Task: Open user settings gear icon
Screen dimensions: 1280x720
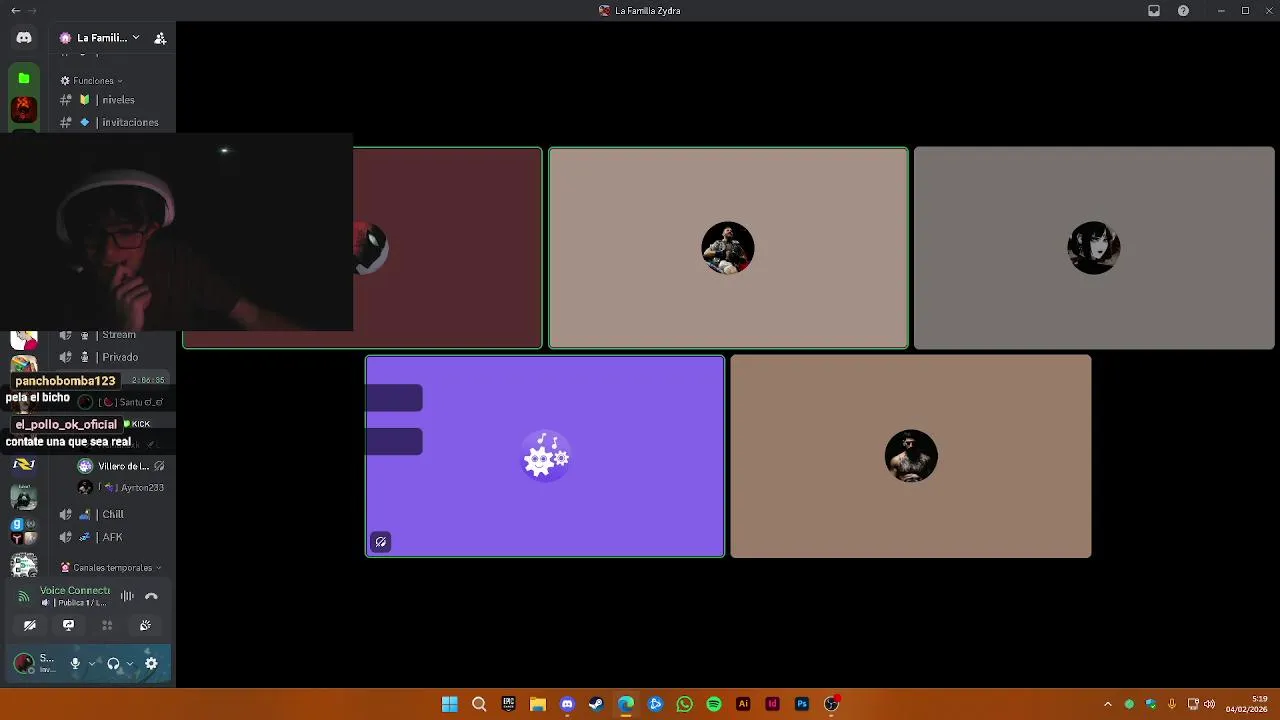Action: [x=151, y=663]
